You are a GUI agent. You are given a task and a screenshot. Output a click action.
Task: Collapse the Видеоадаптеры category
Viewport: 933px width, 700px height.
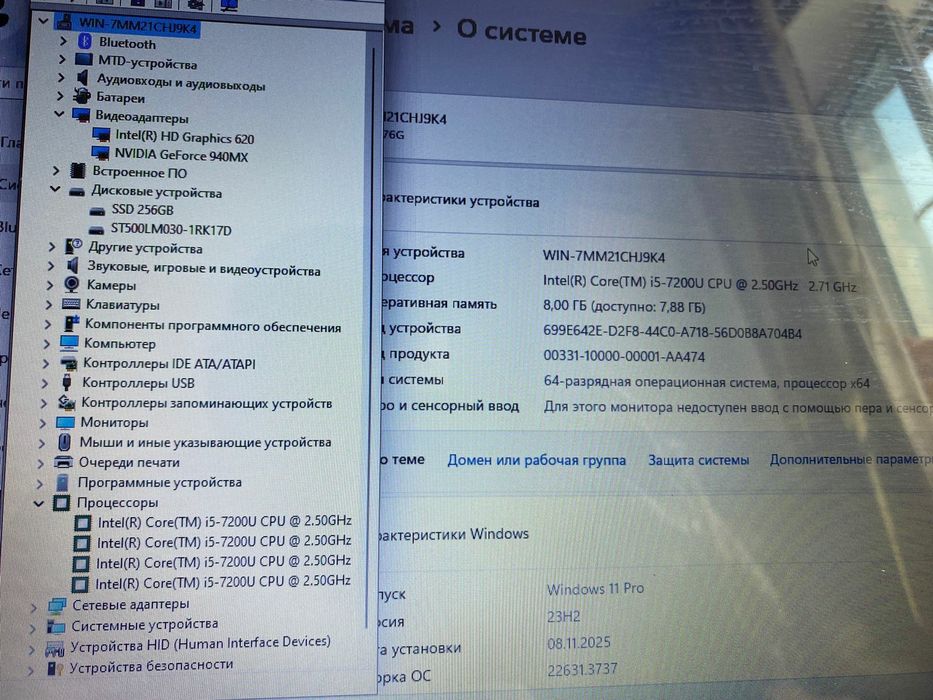point(59,113)
